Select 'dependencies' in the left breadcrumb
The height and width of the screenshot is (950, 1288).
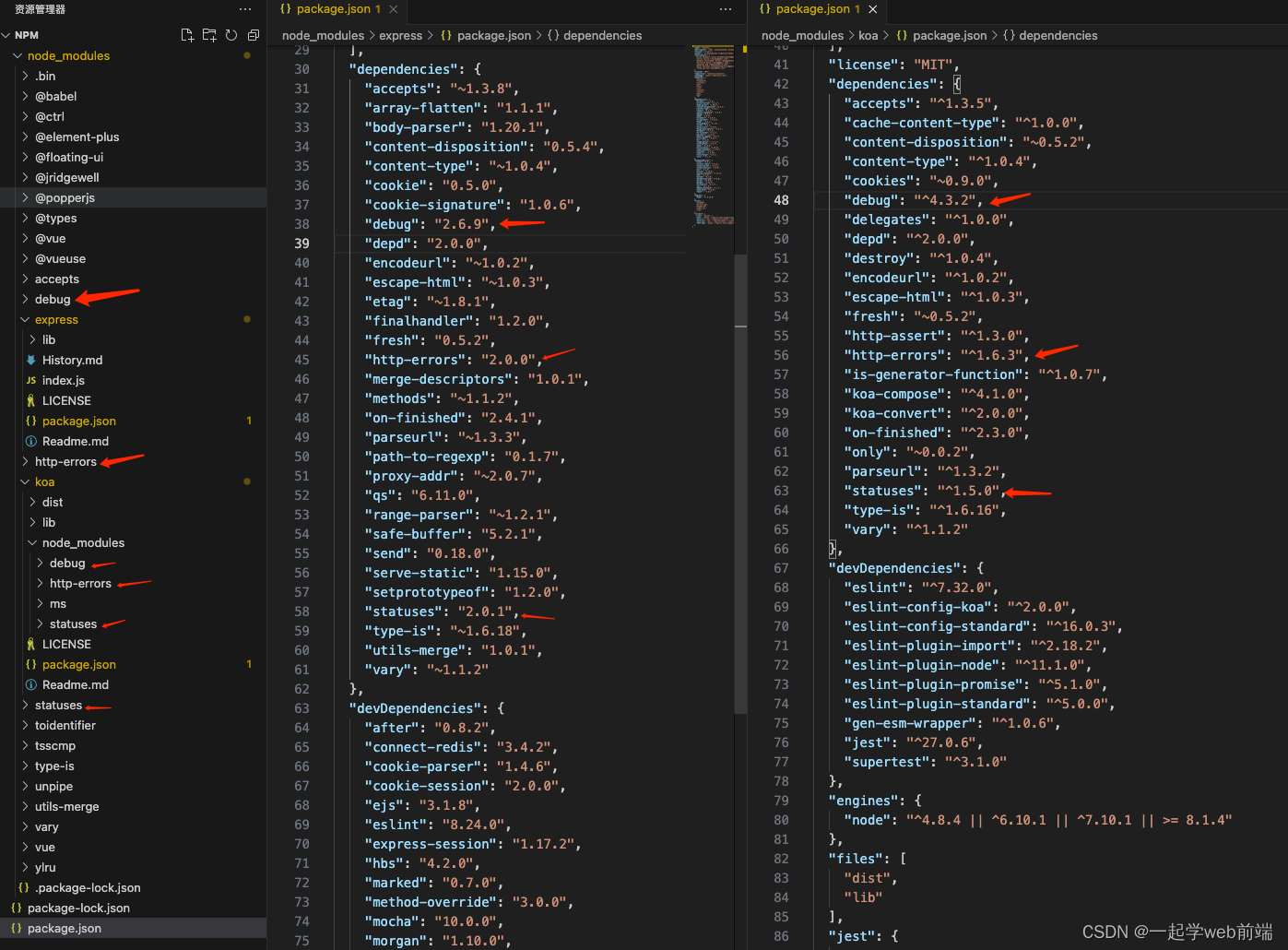(x=602, y=36)
